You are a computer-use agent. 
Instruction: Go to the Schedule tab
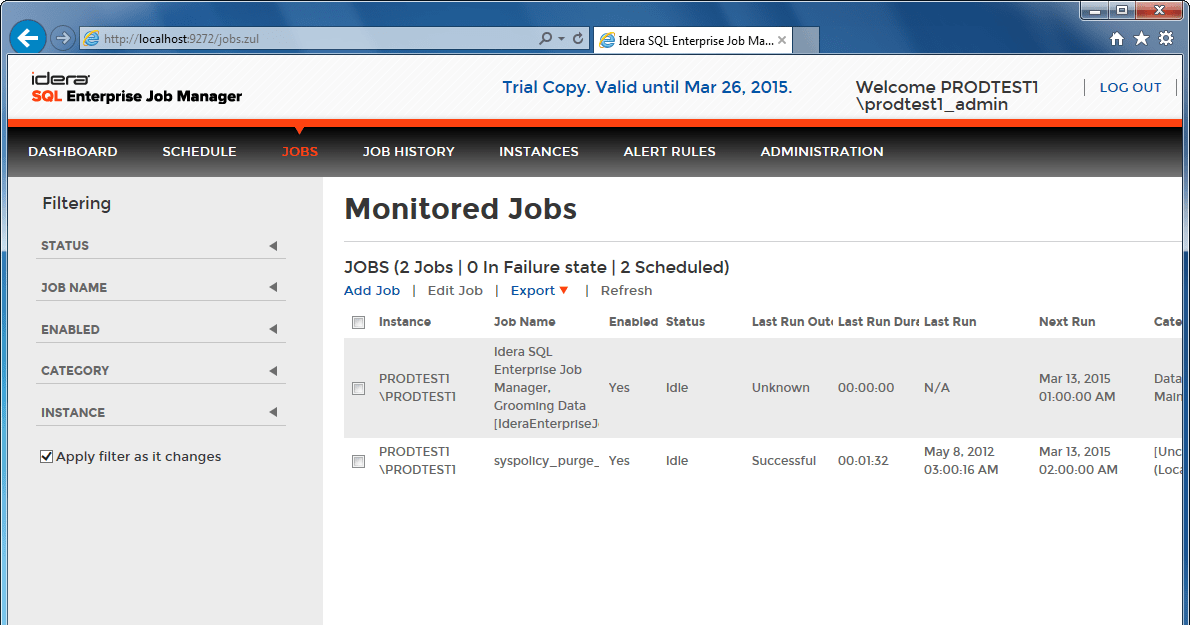(x=199, y=152)
